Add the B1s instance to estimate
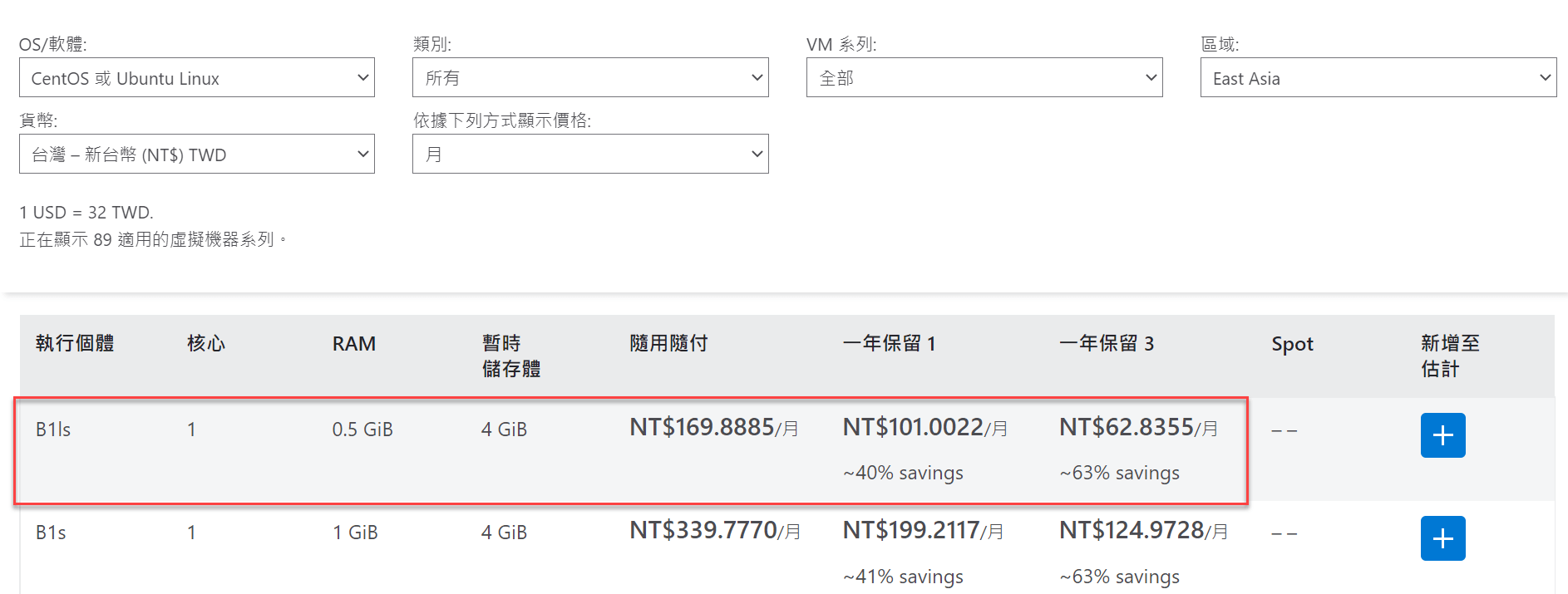 click(x=1442, y=538)
